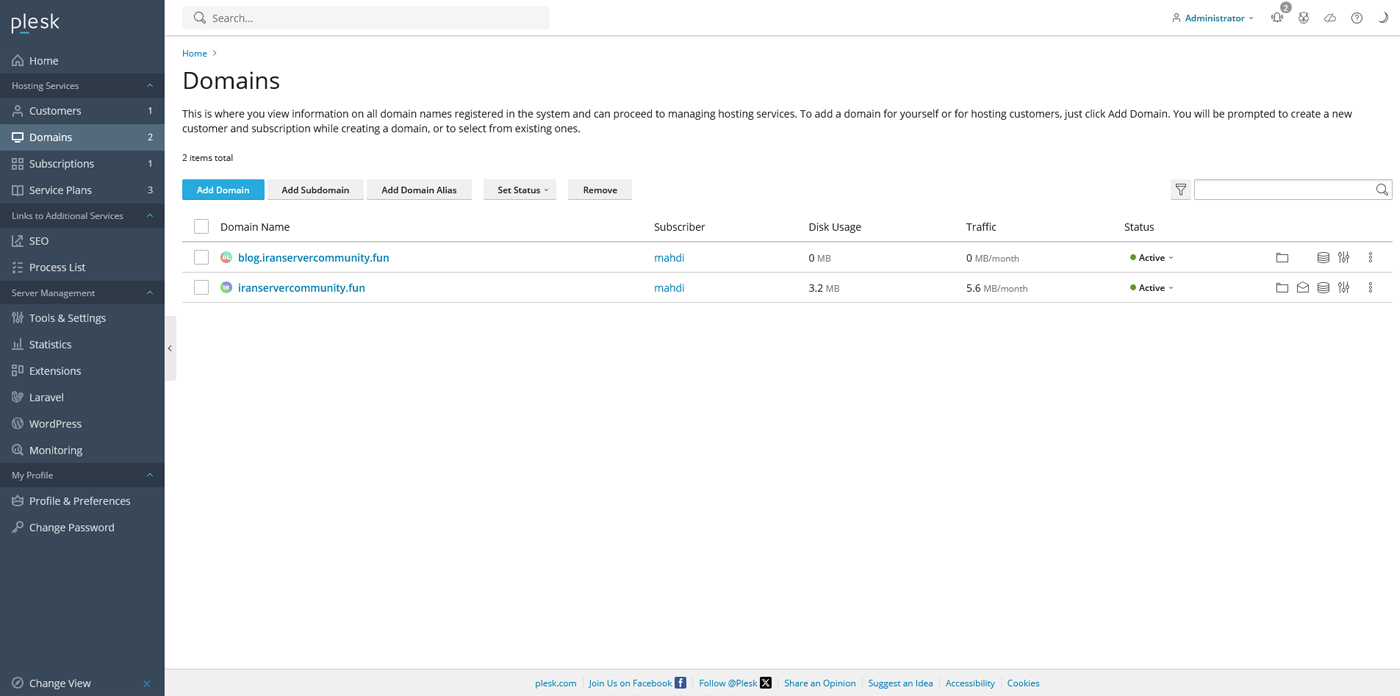Open the filter funnel icon above the table
The image size is (1400, 696).
click(1181, 190)
